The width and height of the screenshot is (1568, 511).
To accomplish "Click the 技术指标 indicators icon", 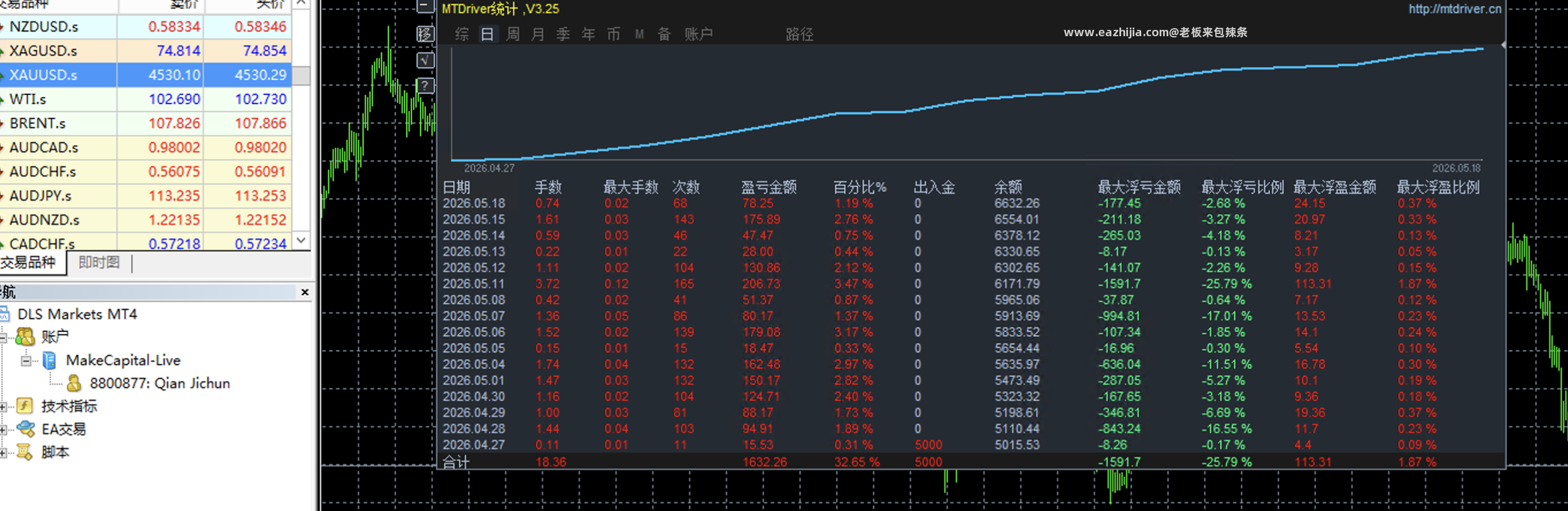I will (25, 406).
